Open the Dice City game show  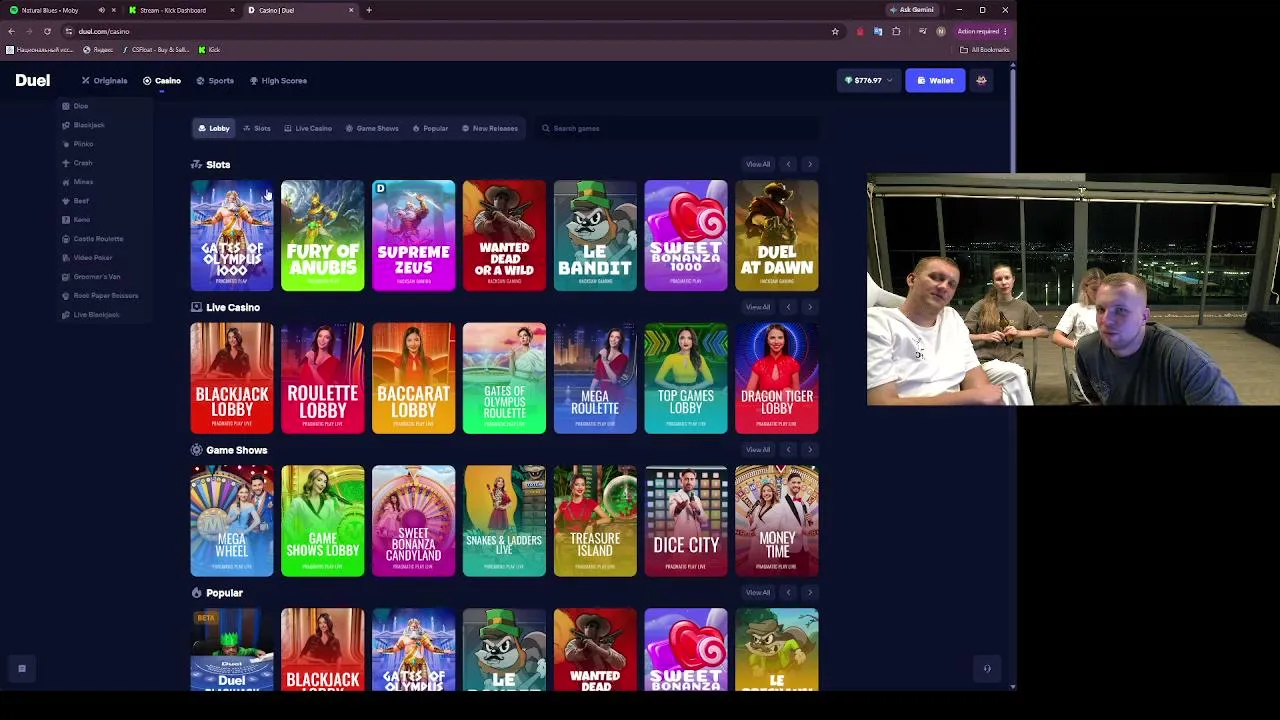coord(686,522)
